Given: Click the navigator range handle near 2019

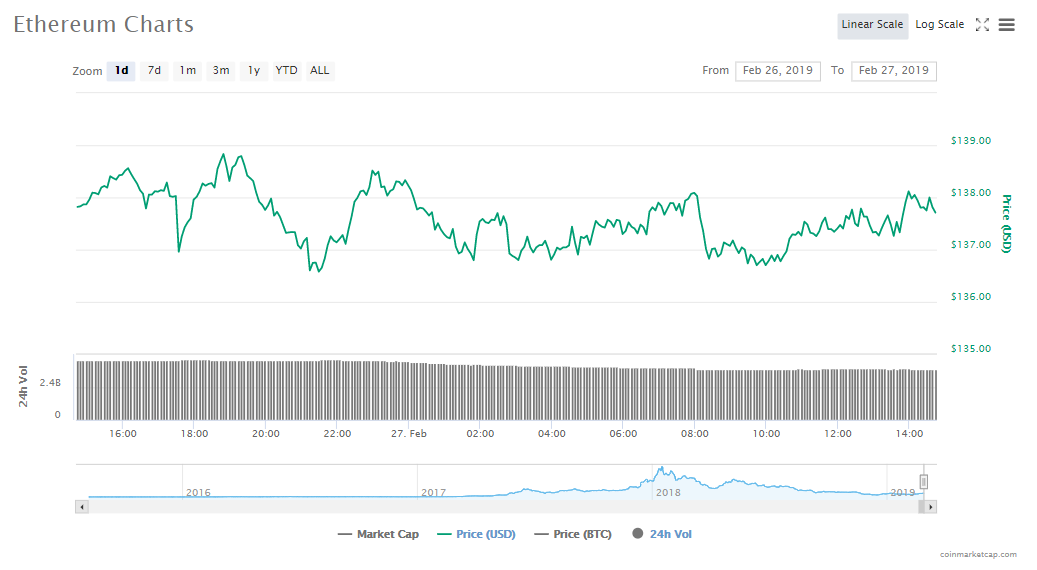Looking at the screenshot, I should point(924,482).
